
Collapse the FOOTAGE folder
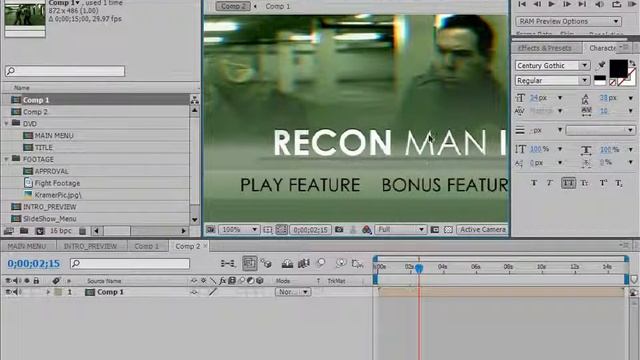point(6,159)
